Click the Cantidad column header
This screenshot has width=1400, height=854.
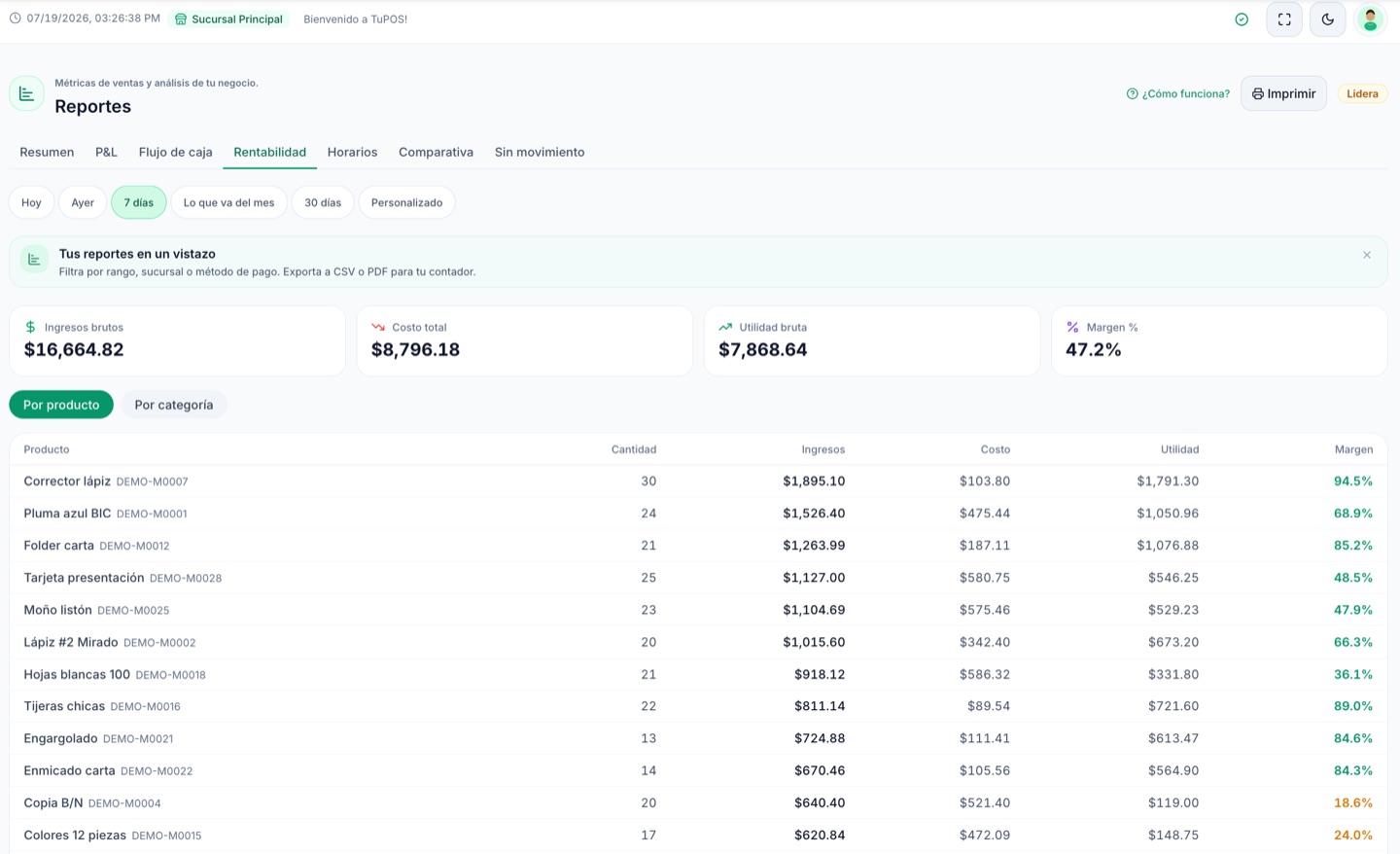[x=634, y=449]
